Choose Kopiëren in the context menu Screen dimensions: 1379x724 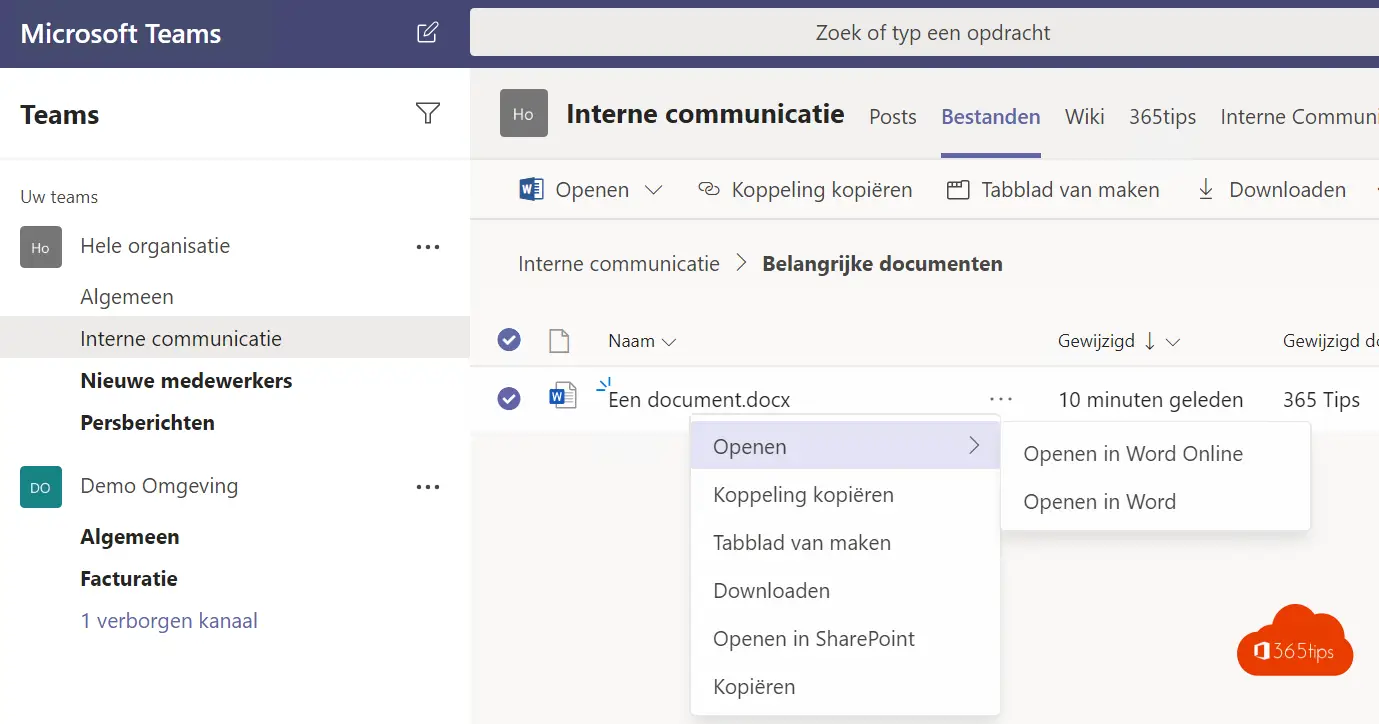pos(845,687)
